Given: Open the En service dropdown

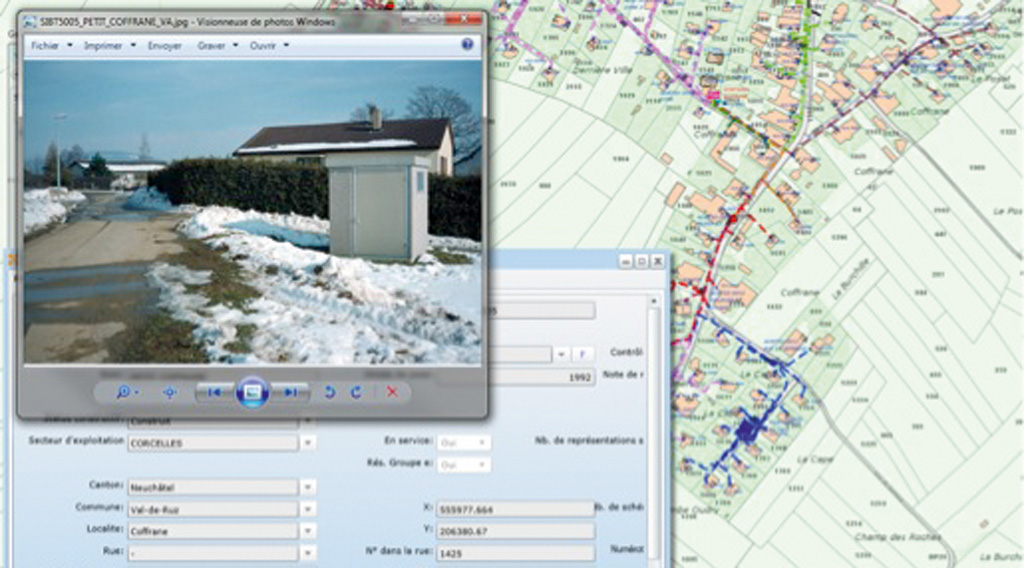Looking at the screenshot, I should coord(481,442).
